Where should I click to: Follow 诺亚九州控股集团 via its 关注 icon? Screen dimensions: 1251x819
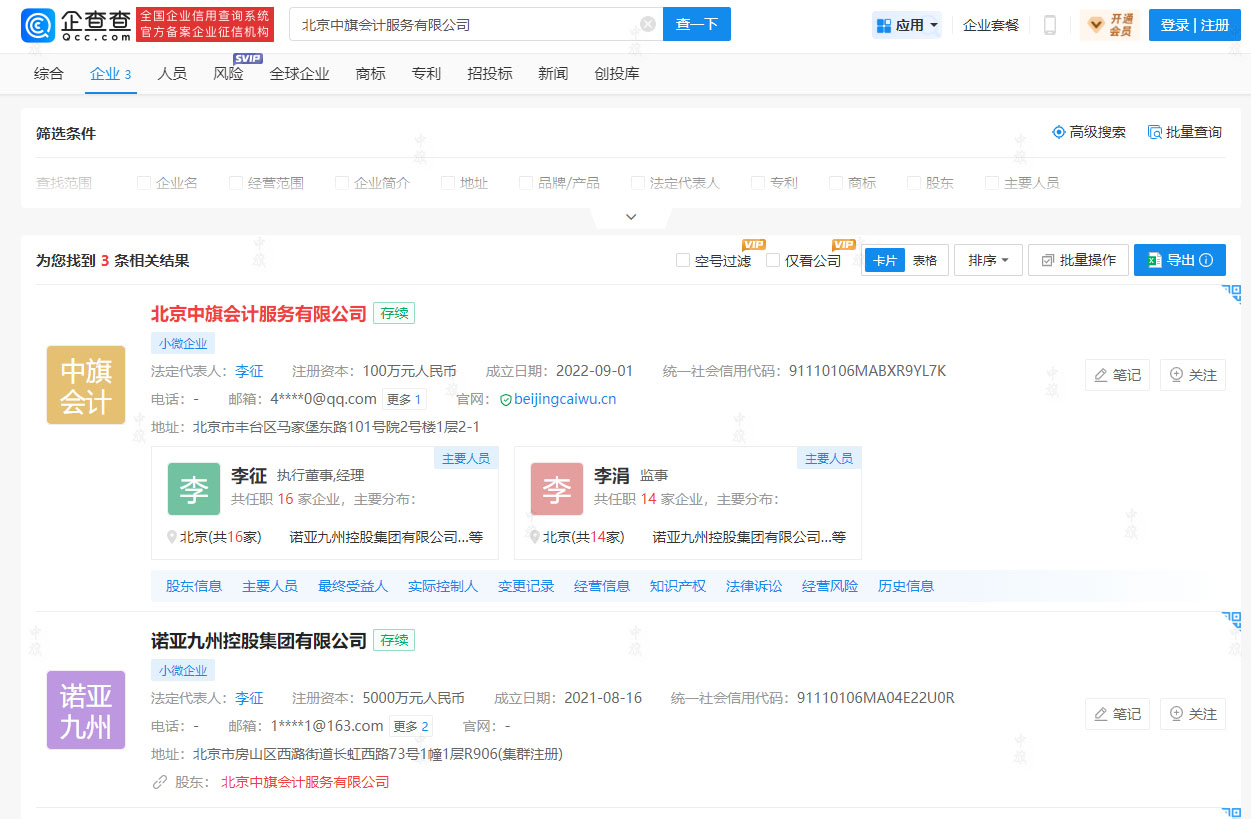point(1193,713)
